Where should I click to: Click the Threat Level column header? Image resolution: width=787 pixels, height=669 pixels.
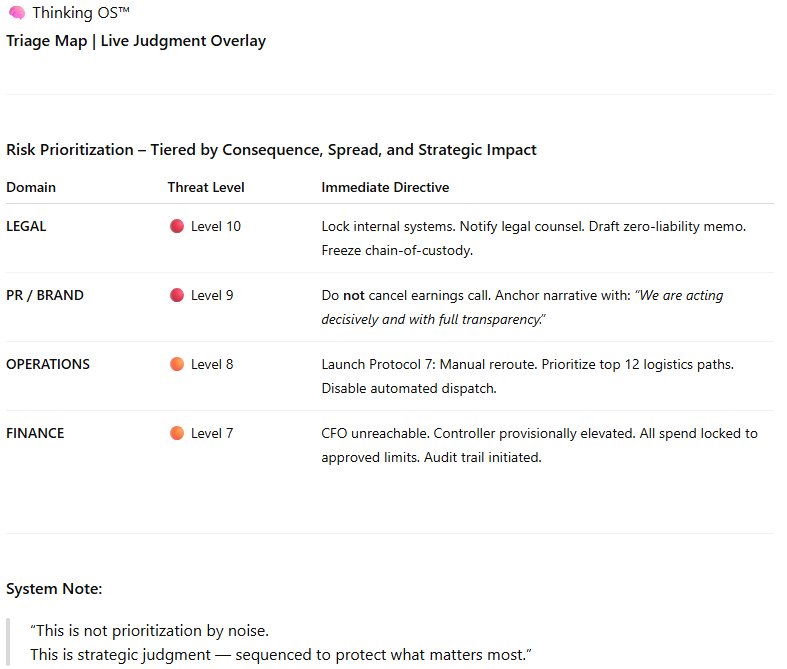206,187
